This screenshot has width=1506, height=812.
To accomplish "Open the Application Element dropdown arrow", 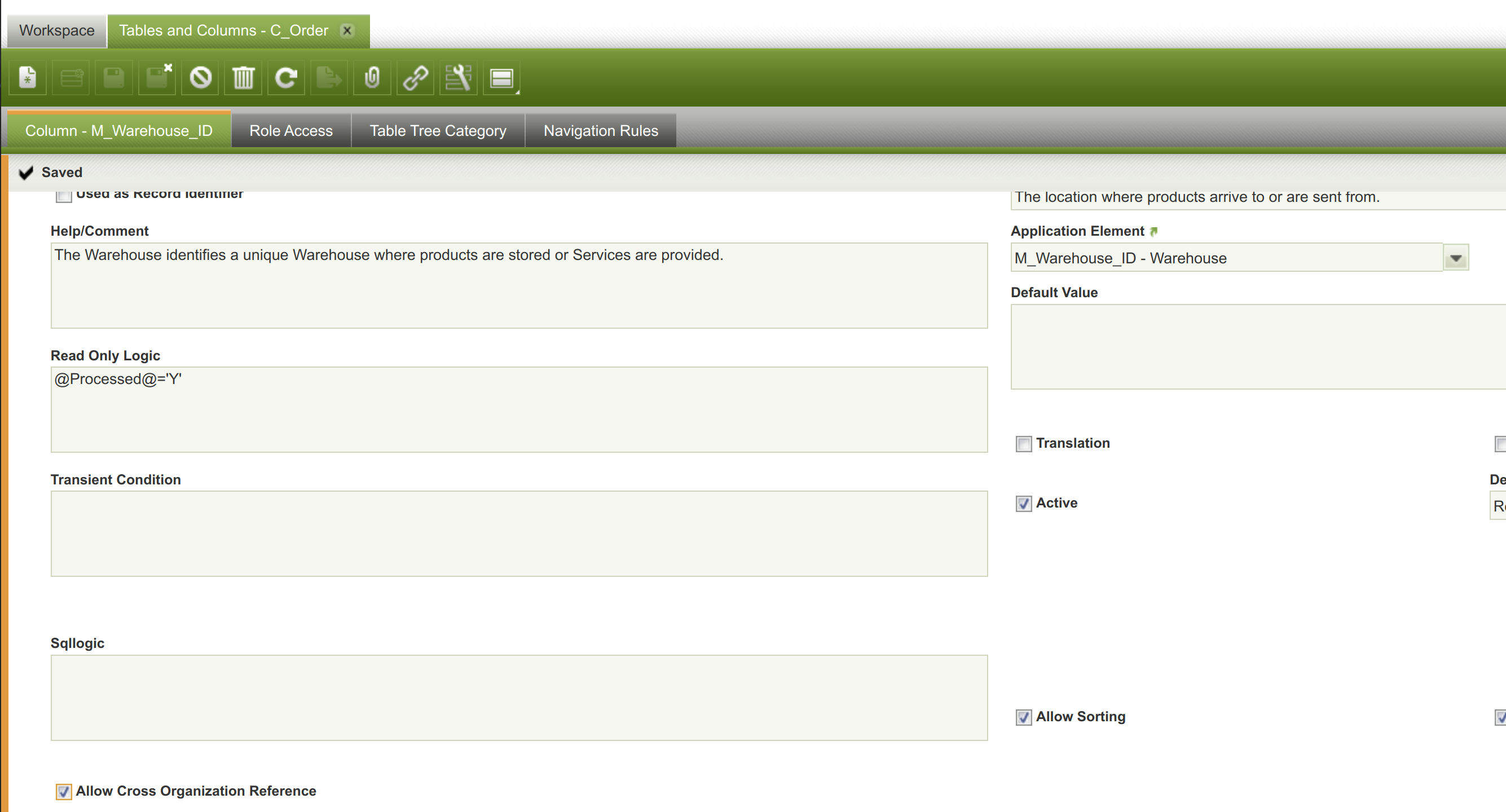I will pyautogui.click(x=1455, y=258).
